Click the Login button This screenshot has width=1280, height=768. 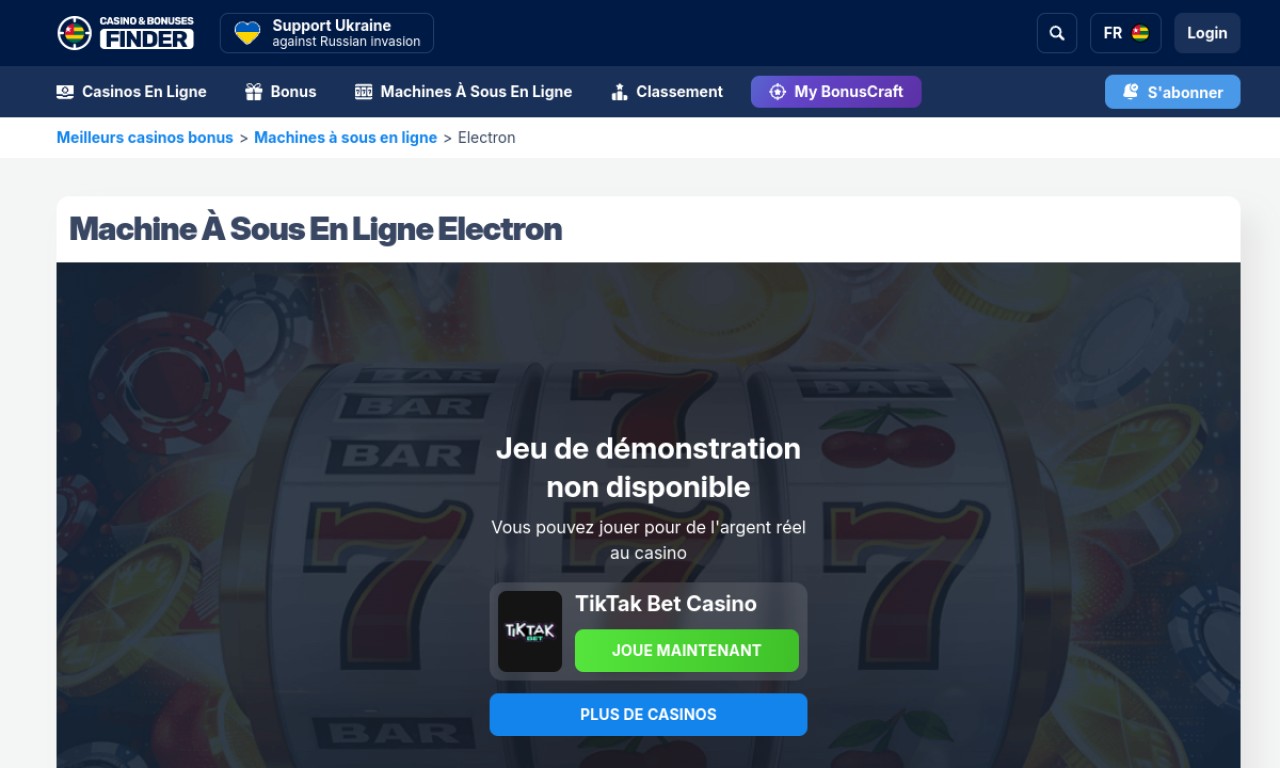(x=1207, y=33)
